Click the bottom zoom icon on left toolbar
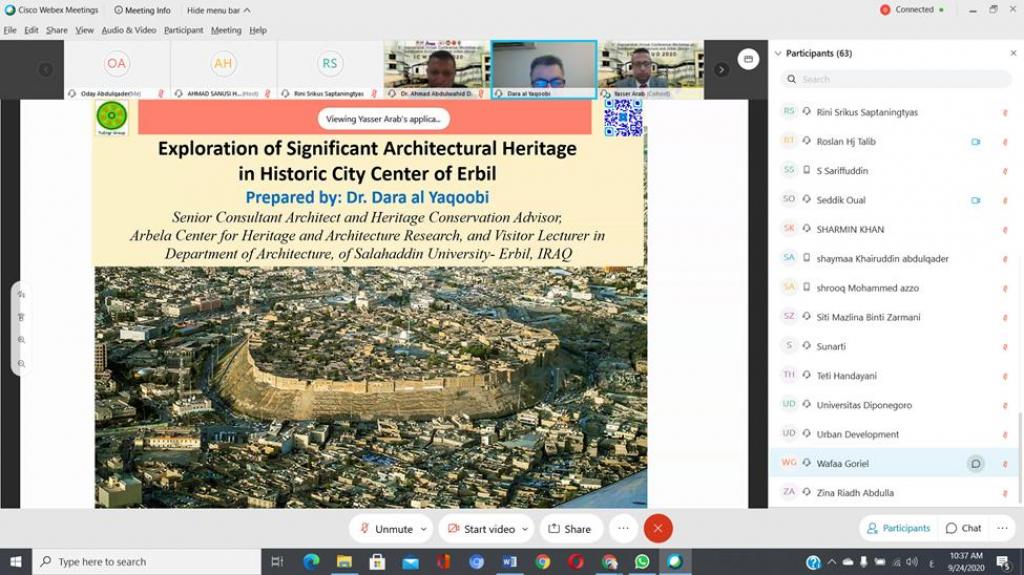Viewport: 1024px width, 575px height. click(21, 362)
